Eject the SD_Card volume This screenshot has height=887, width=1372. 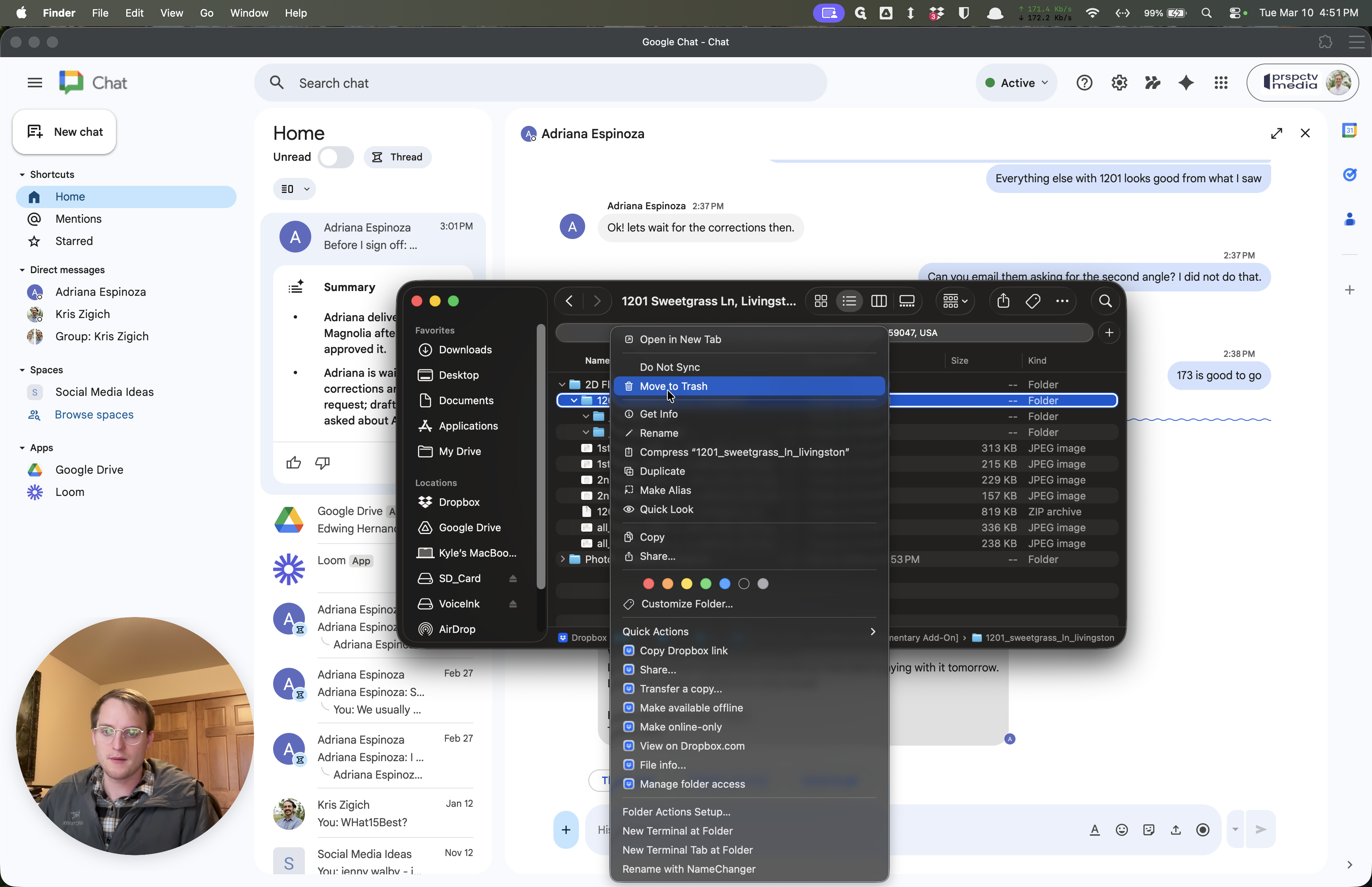click(513, 578)
